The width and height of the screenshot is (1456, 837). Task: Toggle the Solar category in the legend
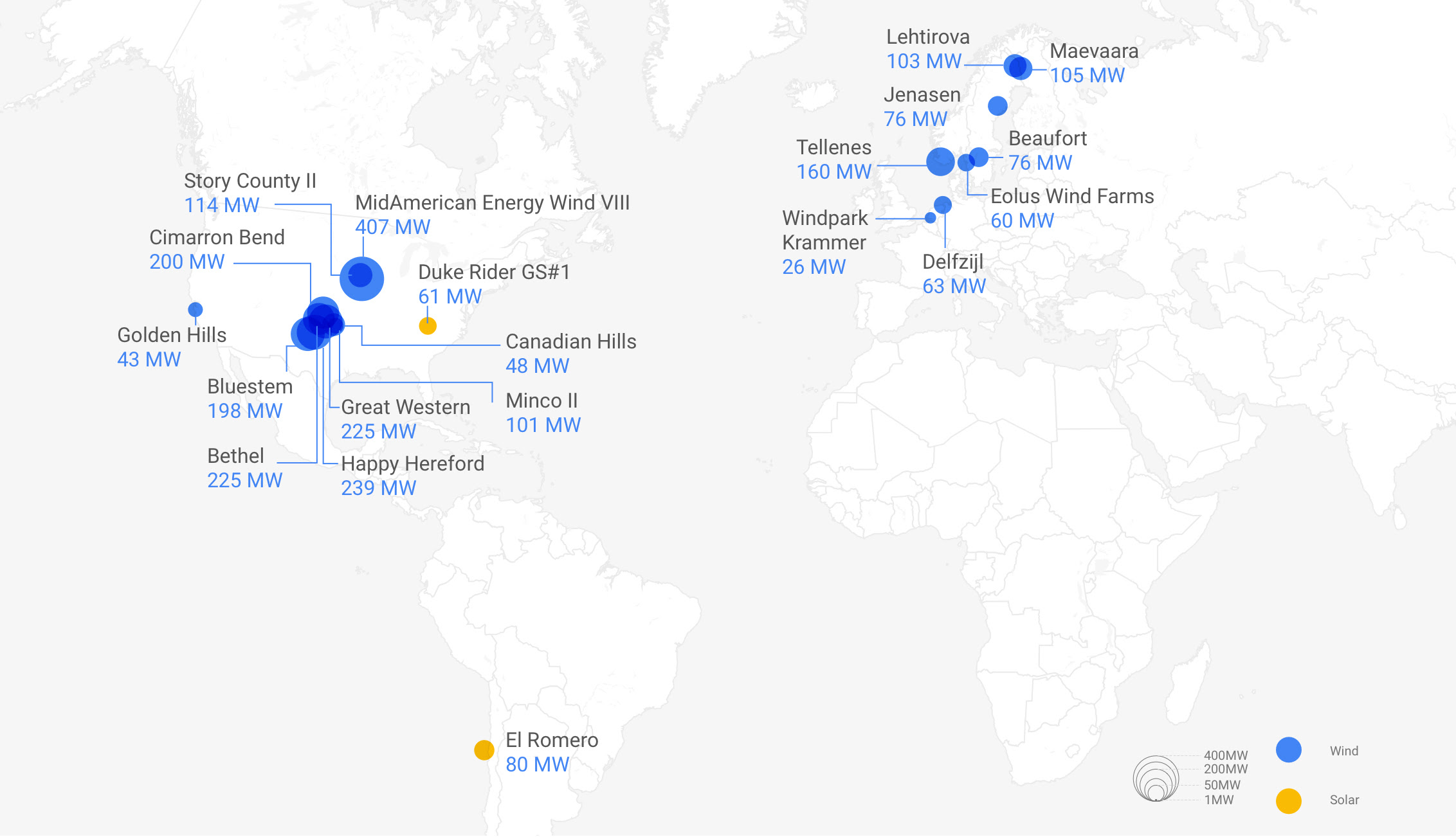click(x=1289, y=800)
